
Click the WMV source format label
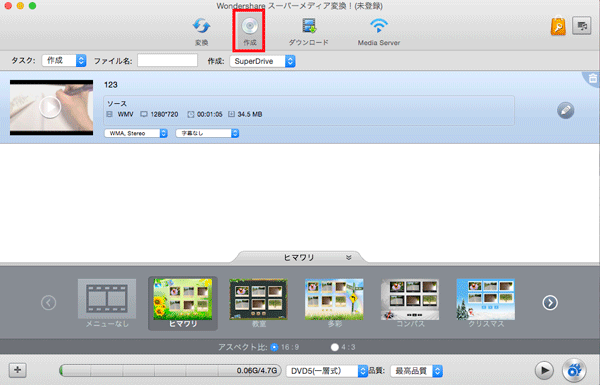pyautogui.click(x=125, y=114)
